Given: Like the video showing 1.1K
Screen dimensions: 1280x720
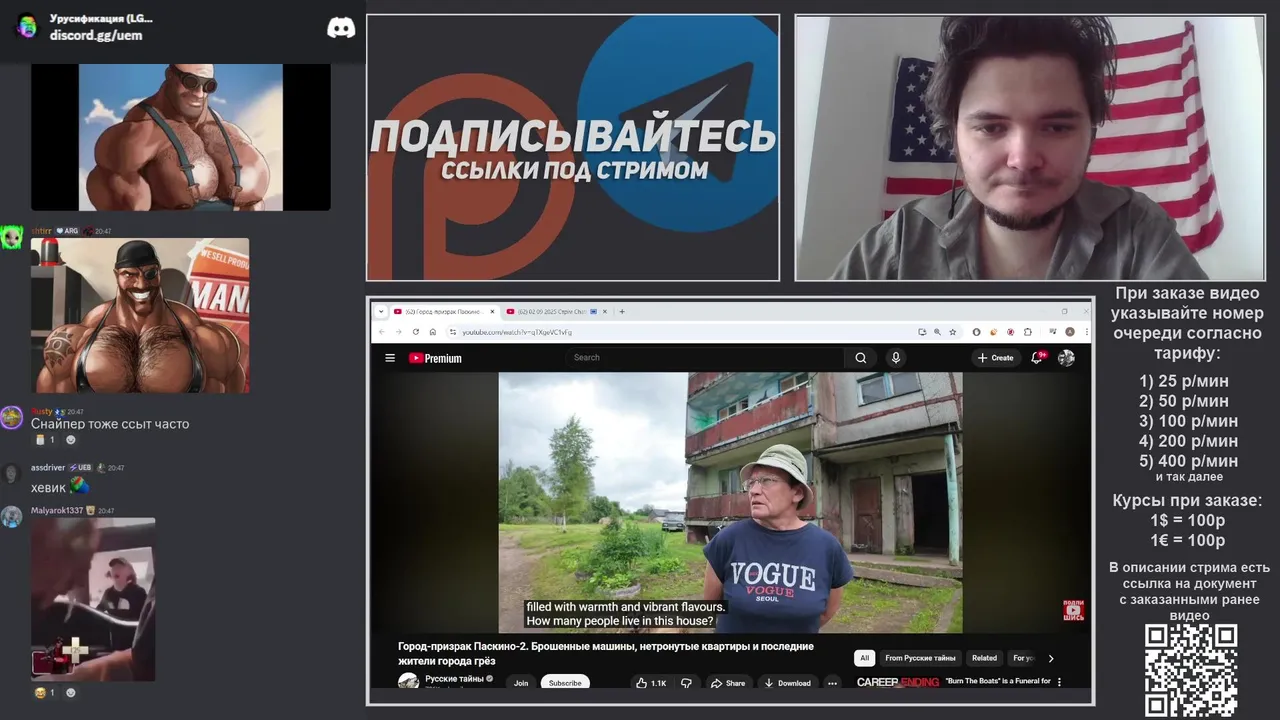Looking at the screenshot, I should [651, 683].
